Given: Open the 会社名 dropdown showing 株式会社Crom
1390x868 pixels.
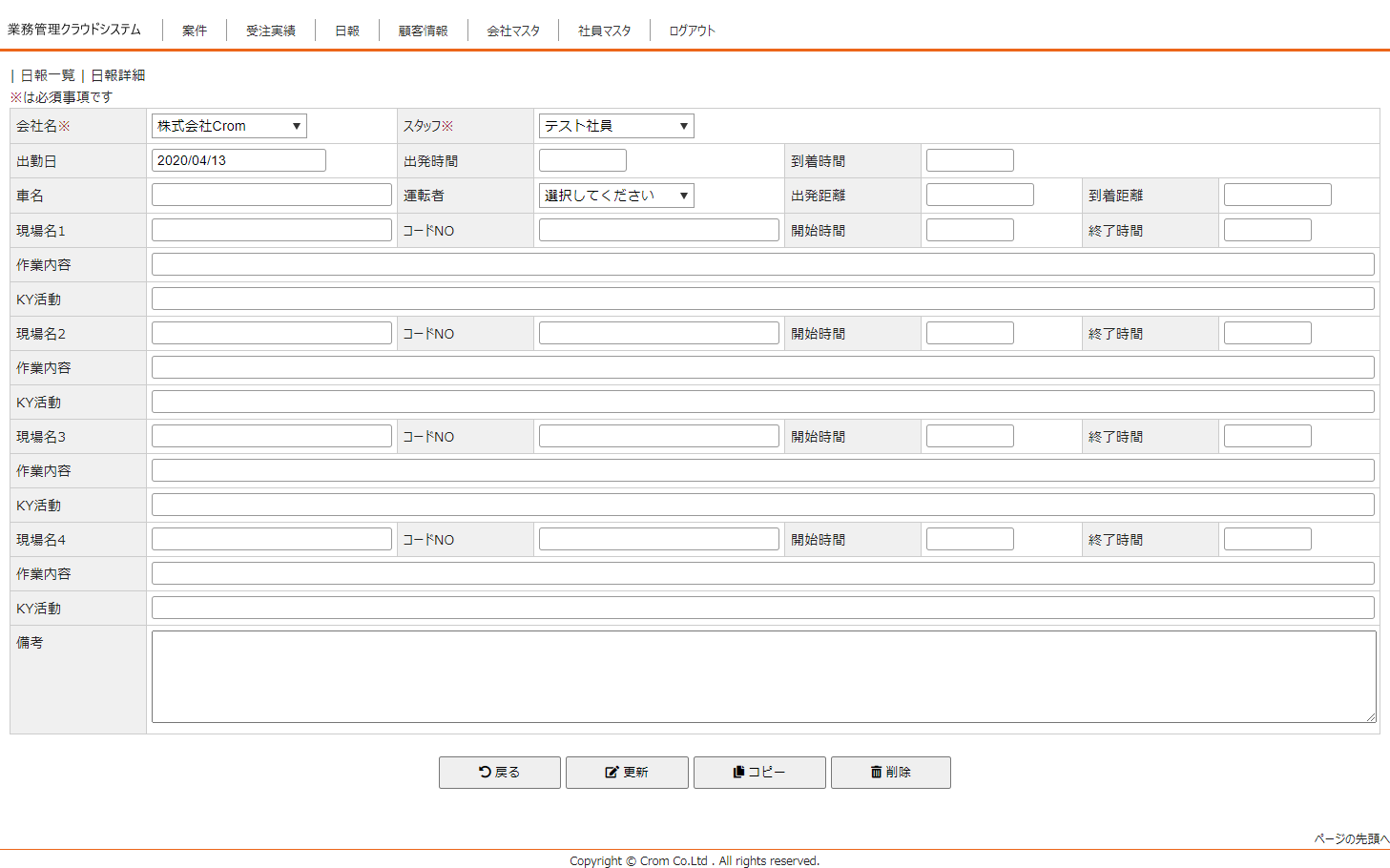Looking at the screenshot, I should click(229, 126).
